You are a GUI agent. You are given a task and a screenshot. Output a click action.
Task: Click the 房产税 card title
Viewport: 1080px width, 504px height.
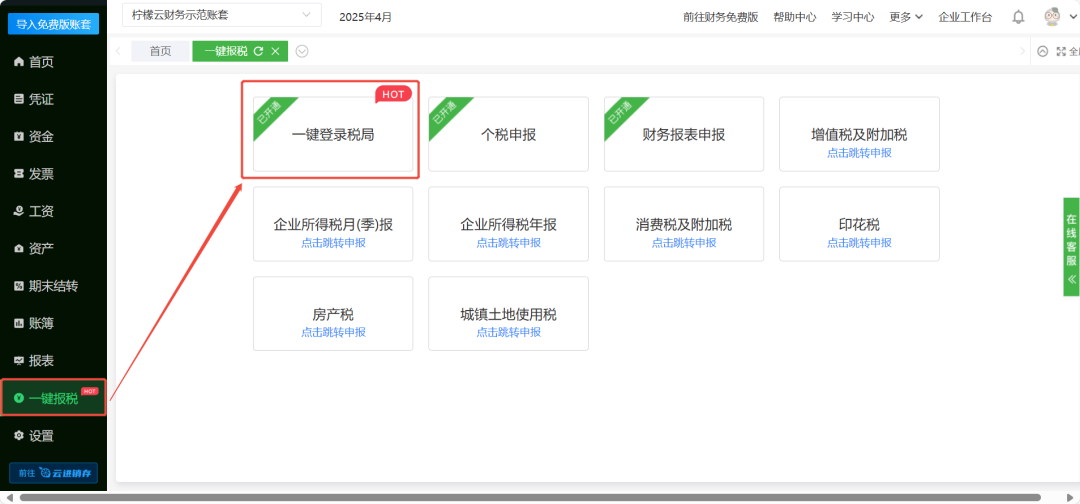[x=333, y=315]
